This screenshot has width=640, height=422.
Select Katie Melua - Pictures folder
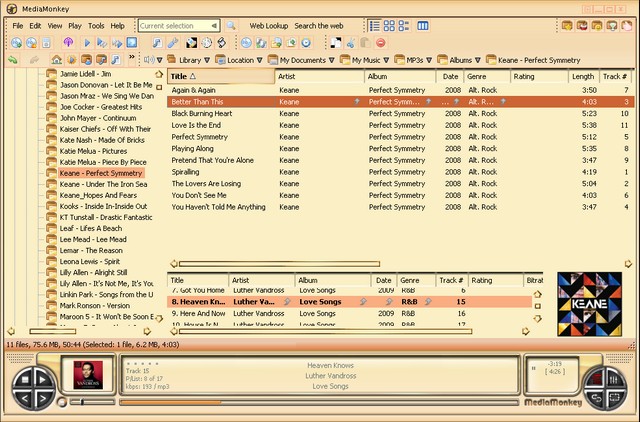pyautogui.click(x=93, y=151)
